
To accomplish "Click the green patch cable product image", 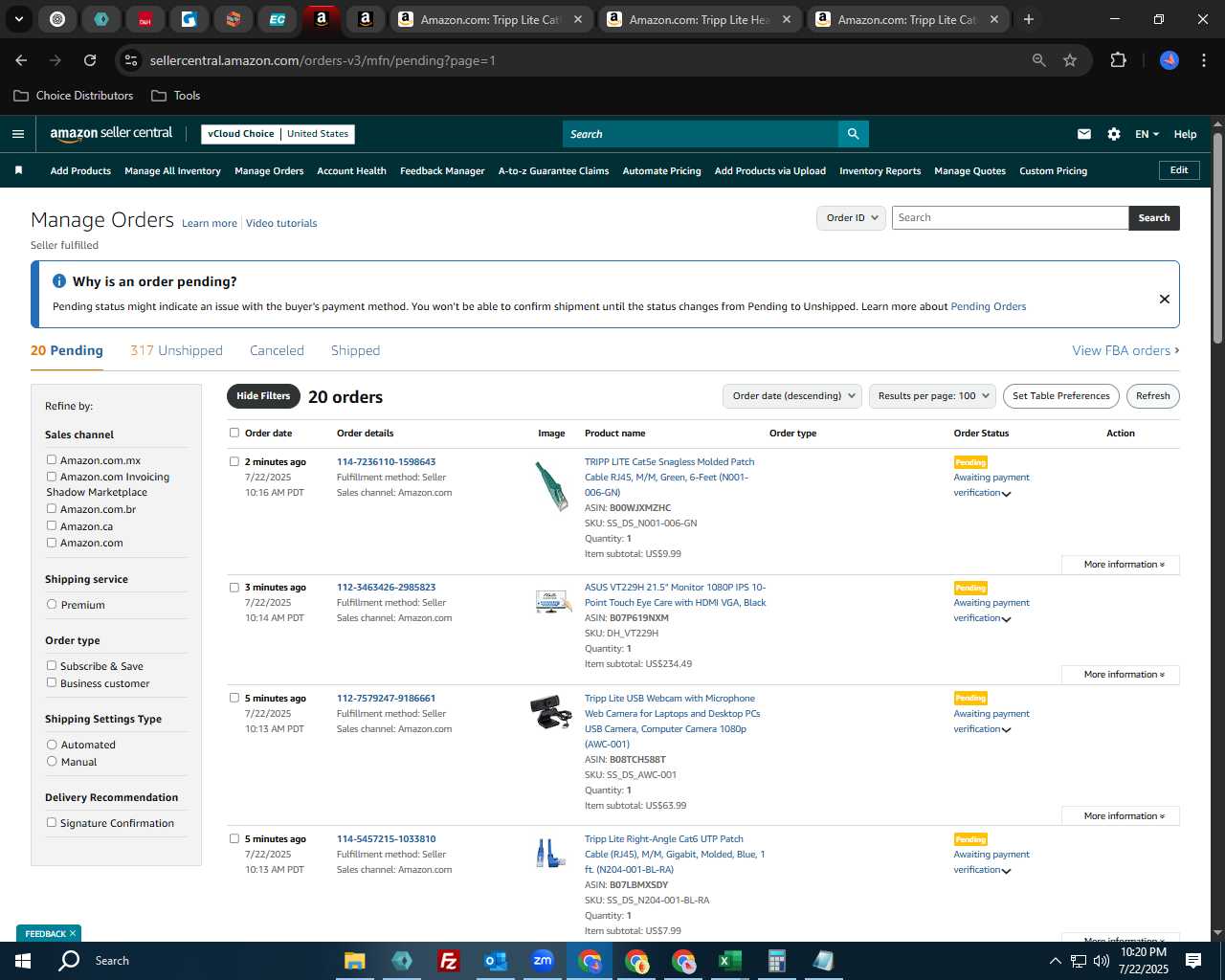I will point(552,486).
